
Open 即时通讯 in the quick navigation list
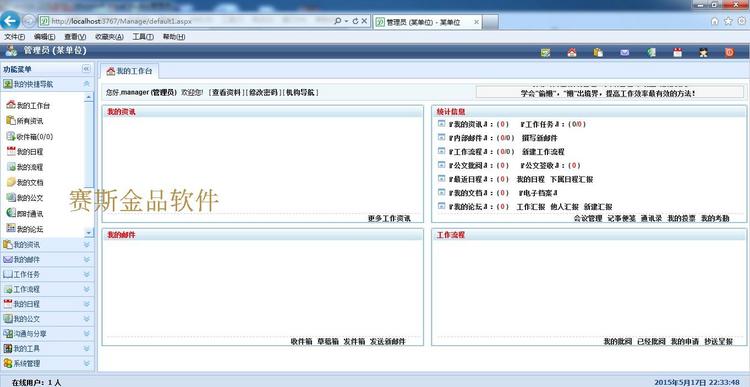point(25,213)
